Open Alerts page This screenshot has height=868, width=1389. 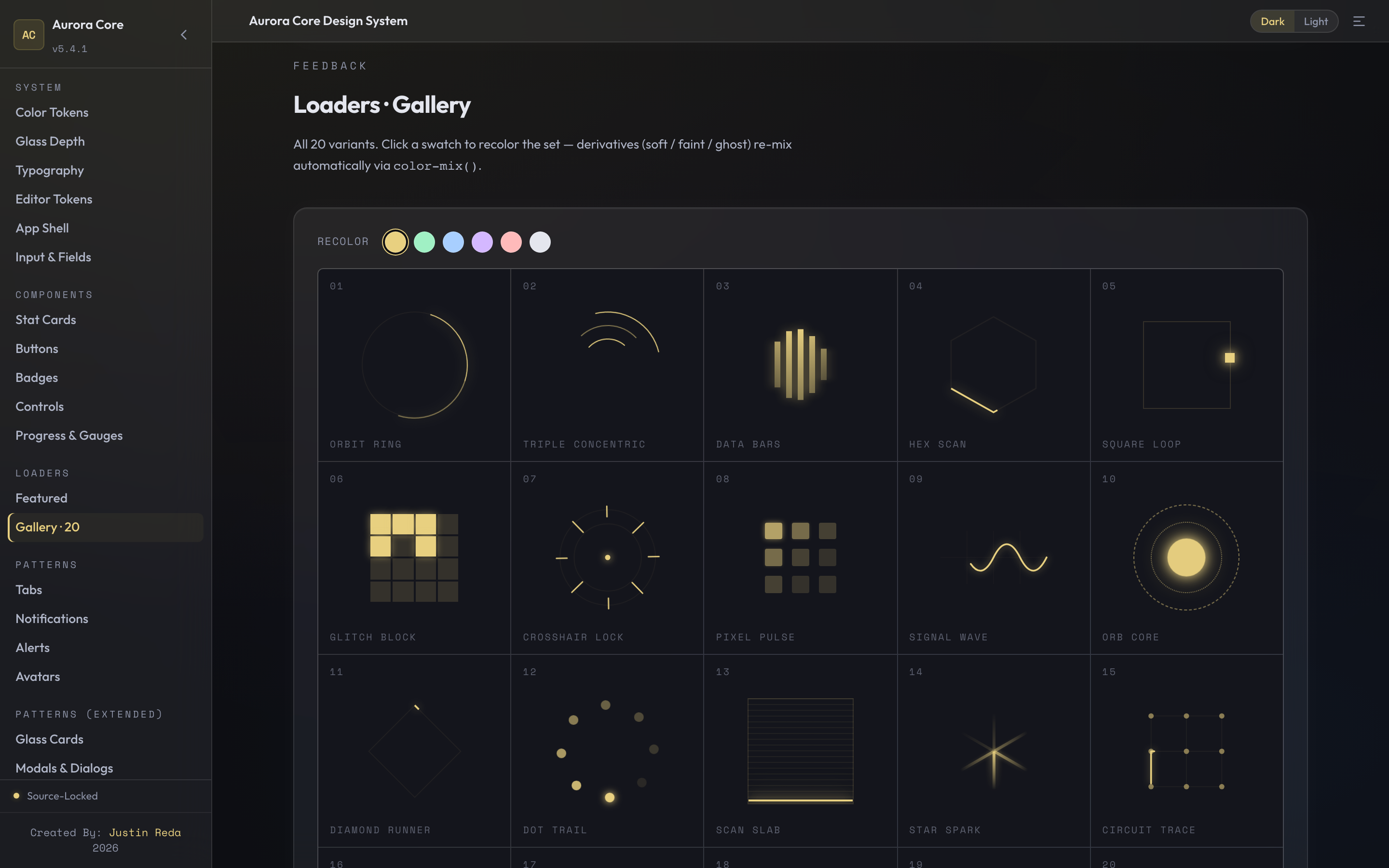pos(106,648)
